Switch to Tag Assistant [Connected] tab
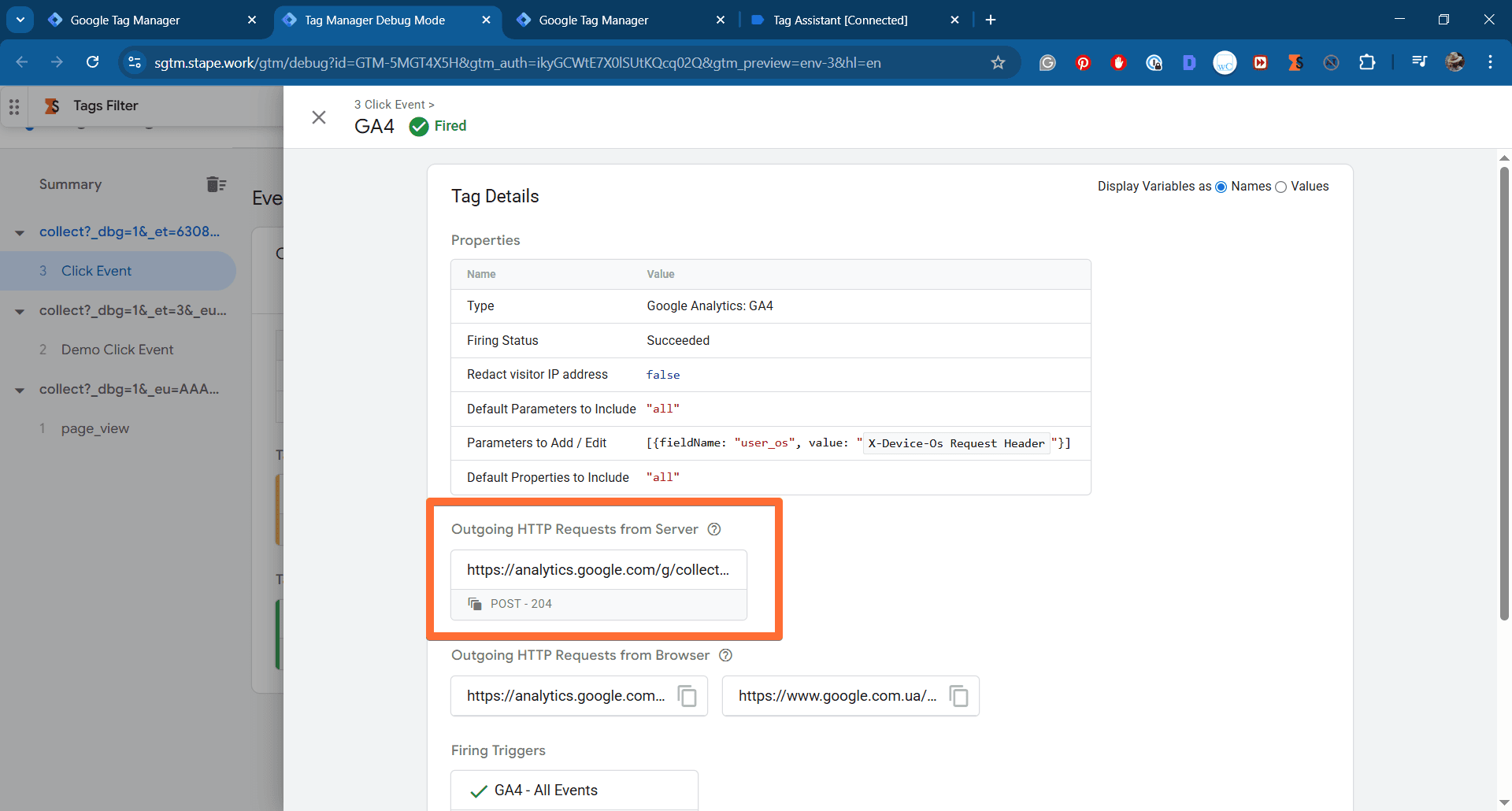 (x=839, y=20)
